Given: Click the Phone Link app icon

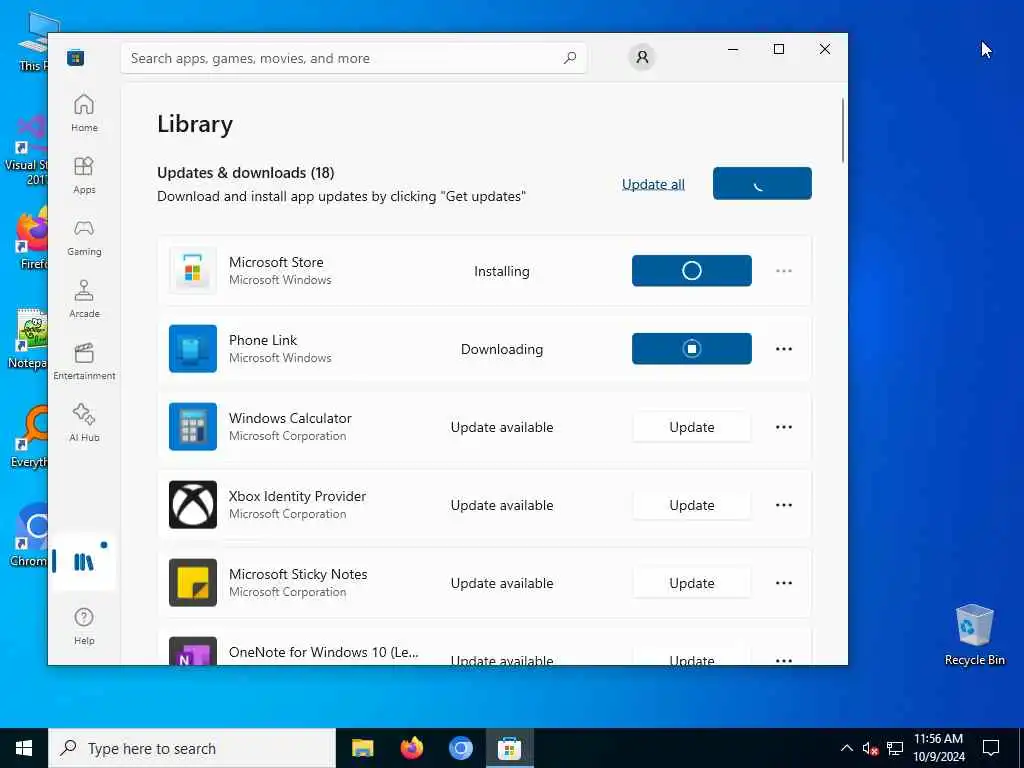Looking at the screenshot, I should (193, 349).
